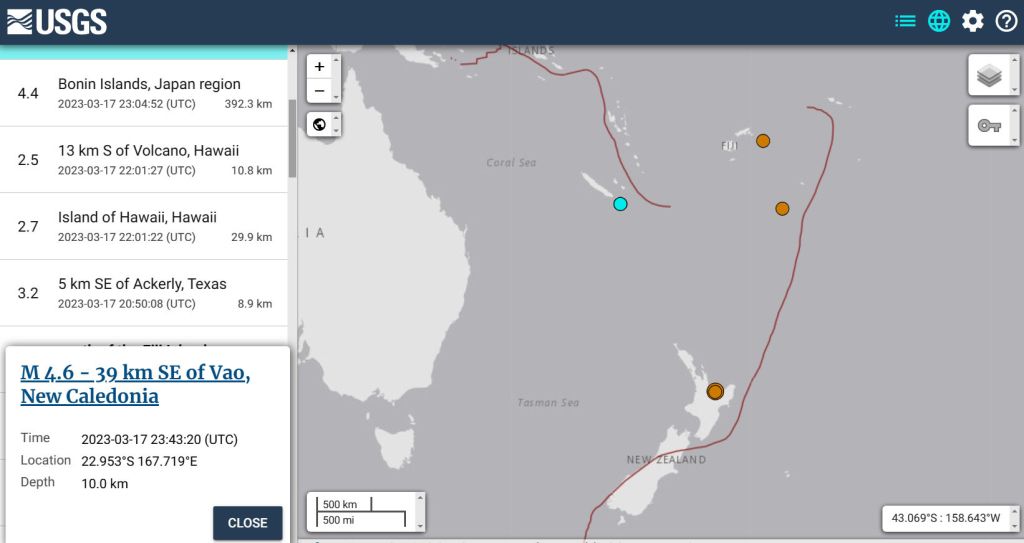
Task: Zoom out with the minus button
Action: (x=319, y=90)
